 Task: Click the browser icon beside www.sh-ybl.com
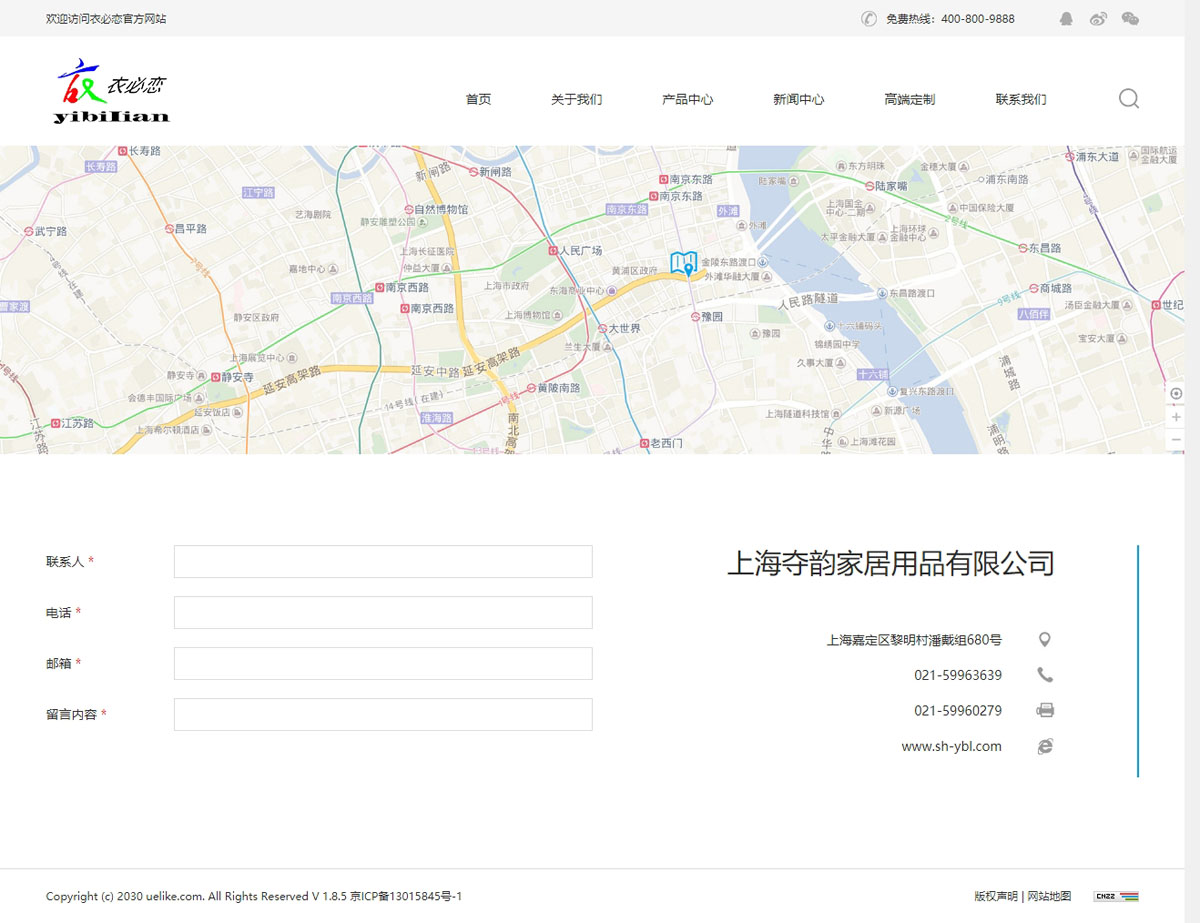click(x=1045, y=746)
